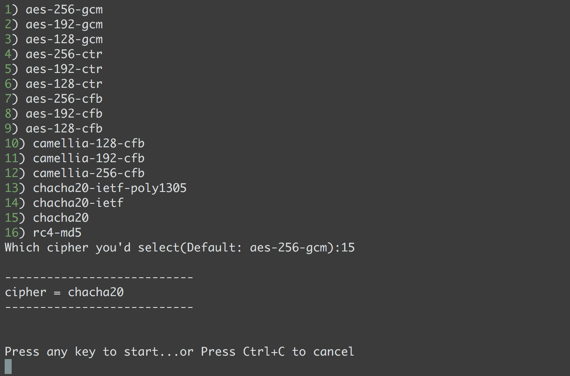Image resolution: width=570 pixels, height=376 pixels.
Task: Click on aes-192-ctr entry
Action: 53,69
